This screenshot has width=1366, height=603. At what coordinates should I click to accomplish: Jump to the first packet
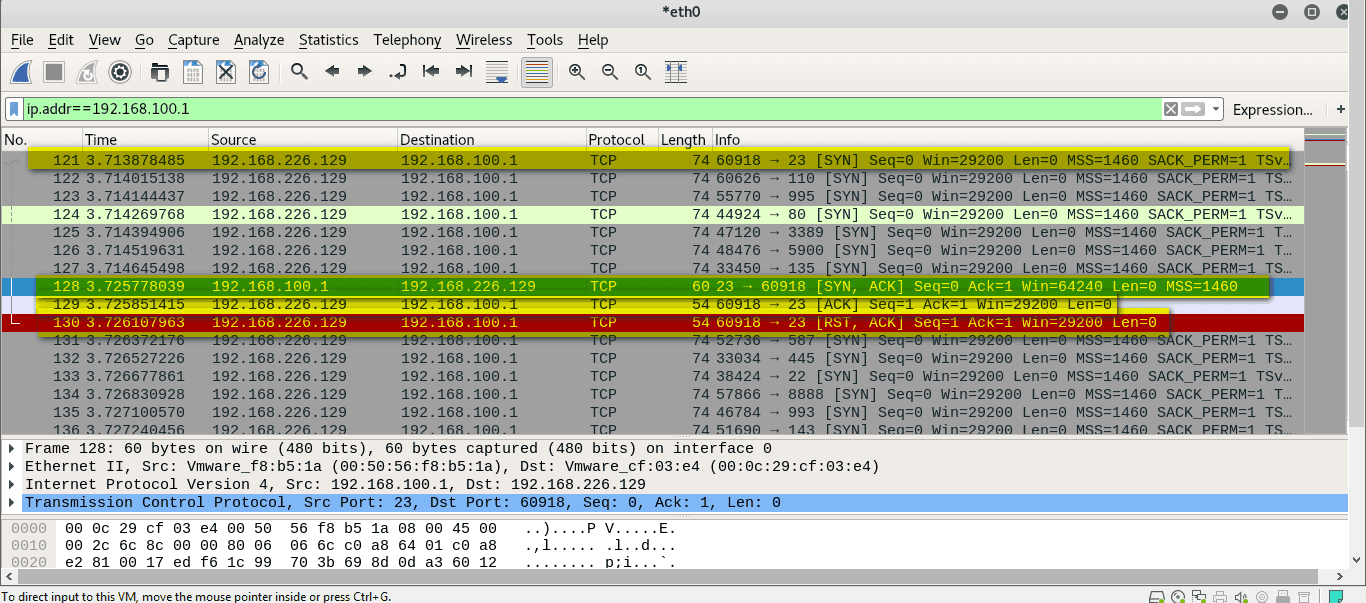pos(430,71)
